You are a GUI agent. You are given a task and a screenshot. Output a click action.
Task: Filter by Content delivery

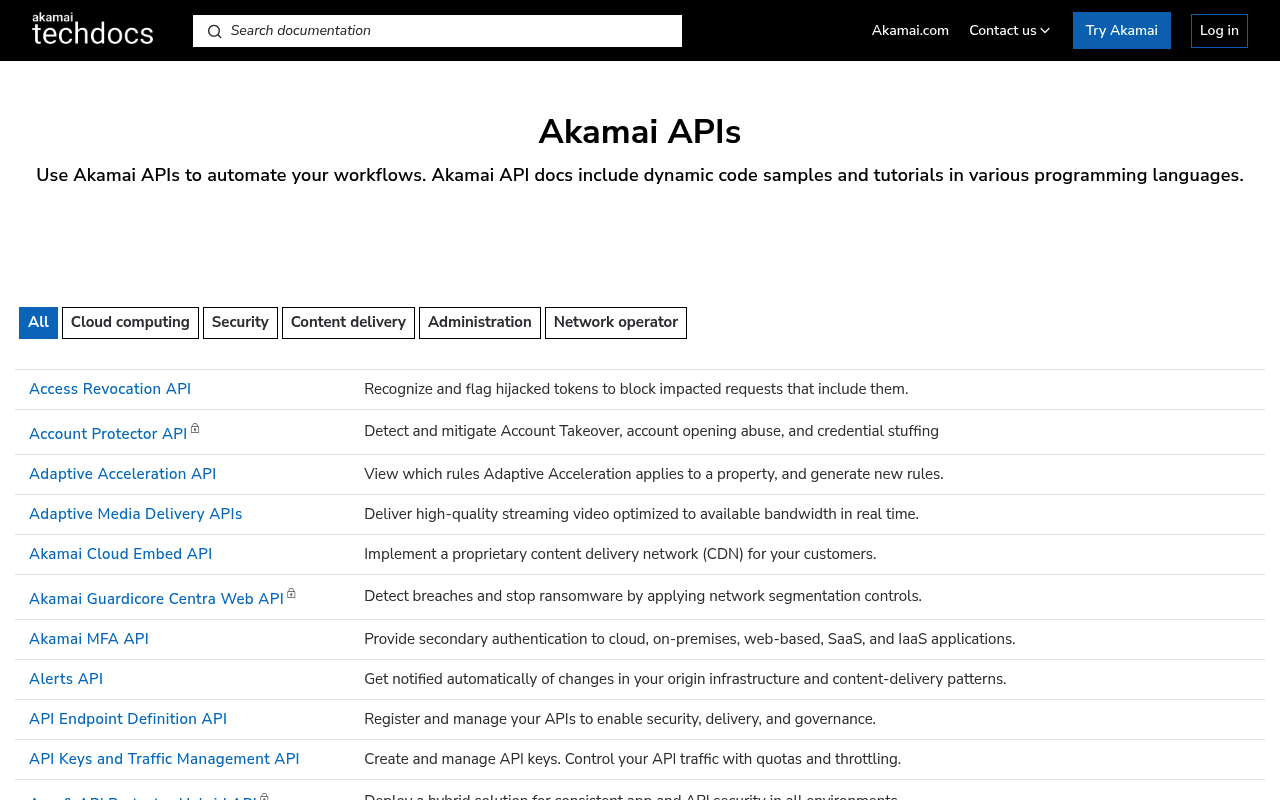pos(348,323)
